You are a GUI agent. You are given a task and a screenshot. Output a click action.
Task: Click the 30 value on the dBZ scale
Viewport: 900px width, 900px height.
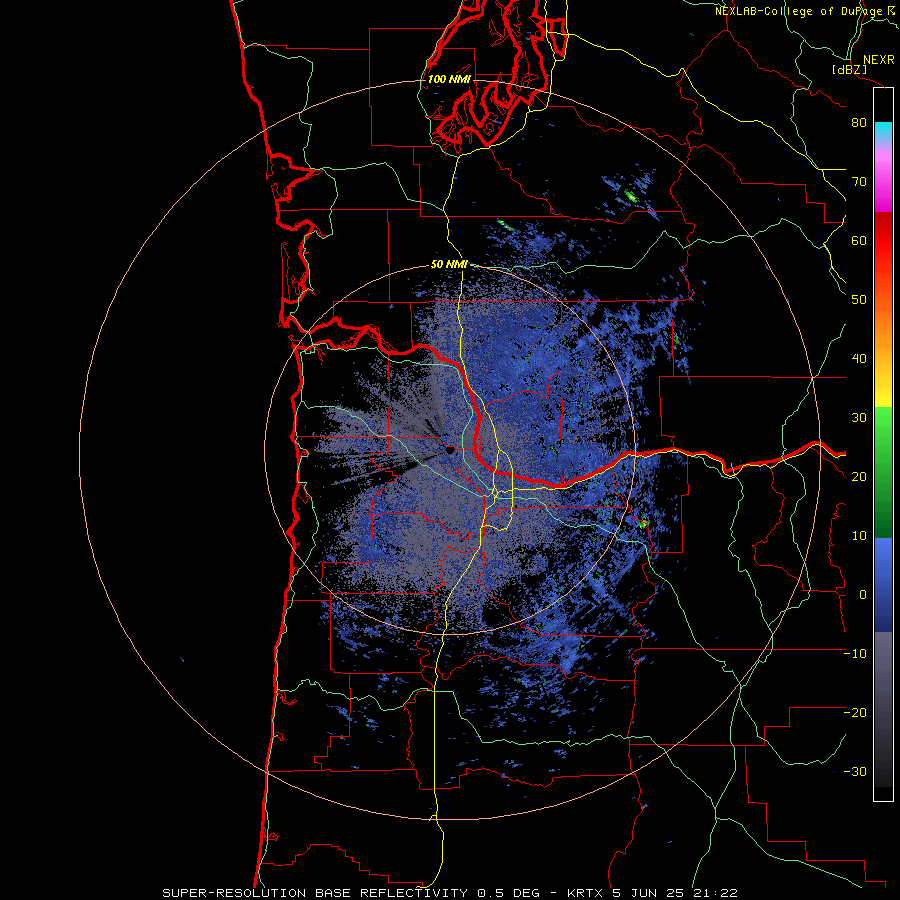859,418
